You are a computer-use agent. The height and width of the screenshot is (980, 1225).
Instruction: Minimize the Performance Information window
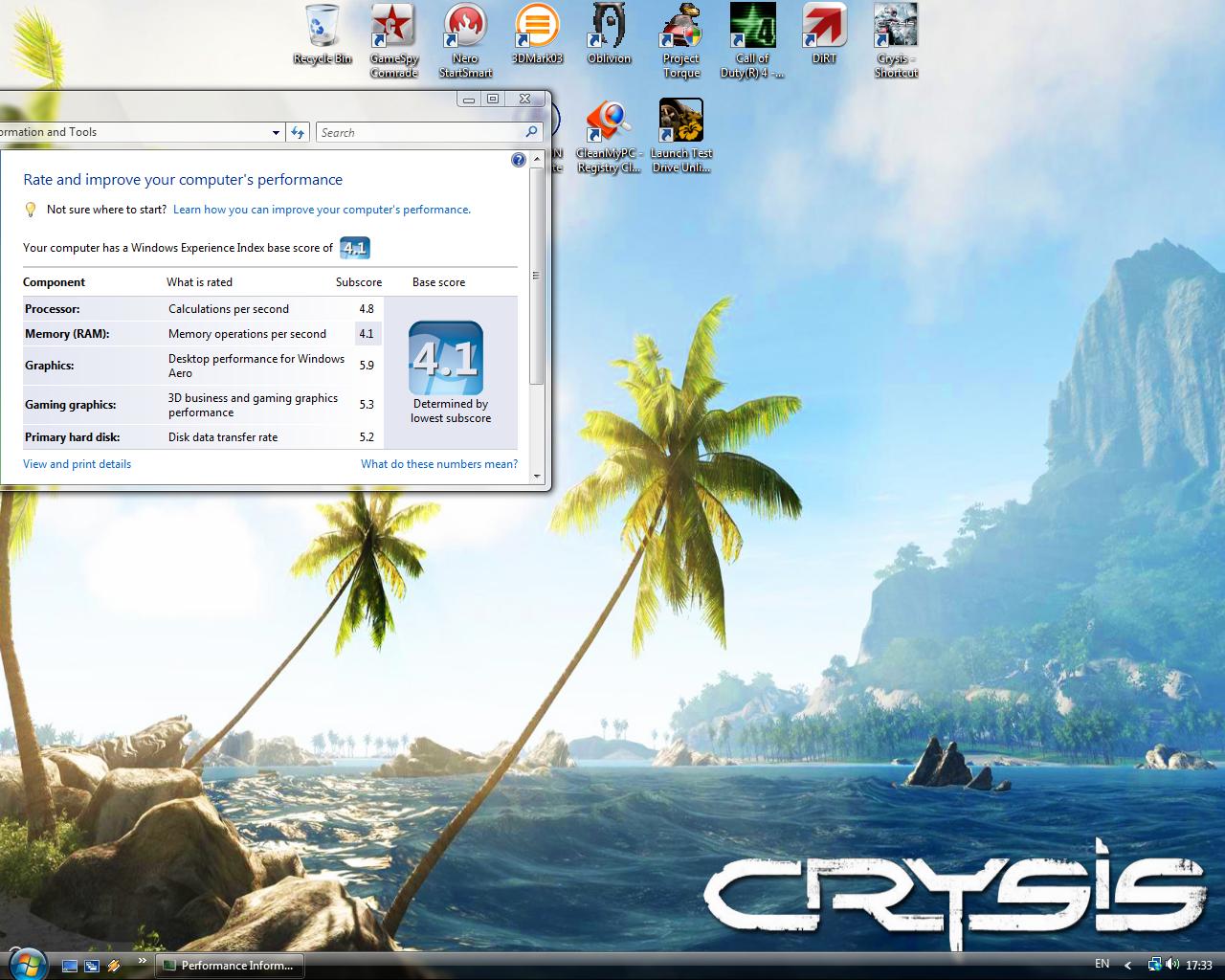pos(469,99)
